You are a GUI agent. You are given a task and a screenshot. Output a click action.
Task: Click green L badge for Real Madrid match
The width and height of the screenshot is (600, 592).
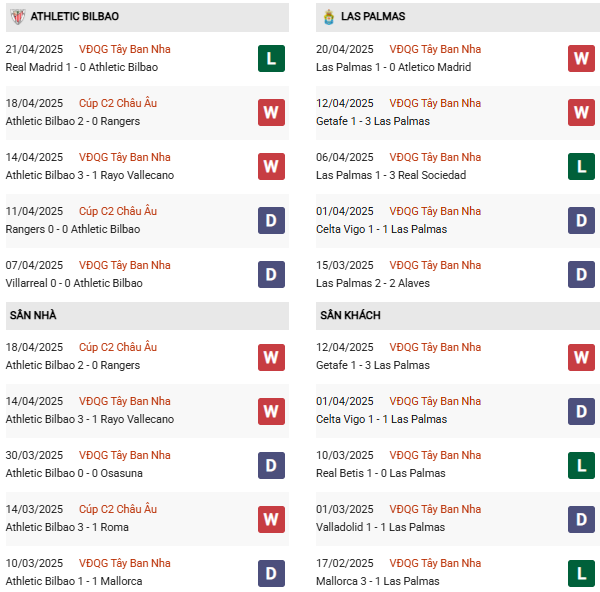pyautogui.click(x=271, y=58)
